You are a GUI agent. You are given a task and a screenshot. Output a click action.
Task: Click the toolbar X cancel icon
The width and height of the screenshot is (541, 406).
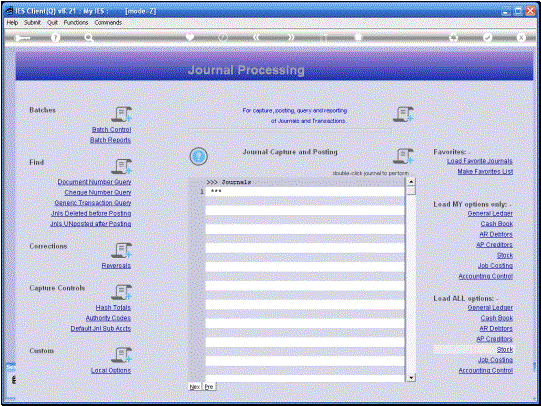click(521, 37)
